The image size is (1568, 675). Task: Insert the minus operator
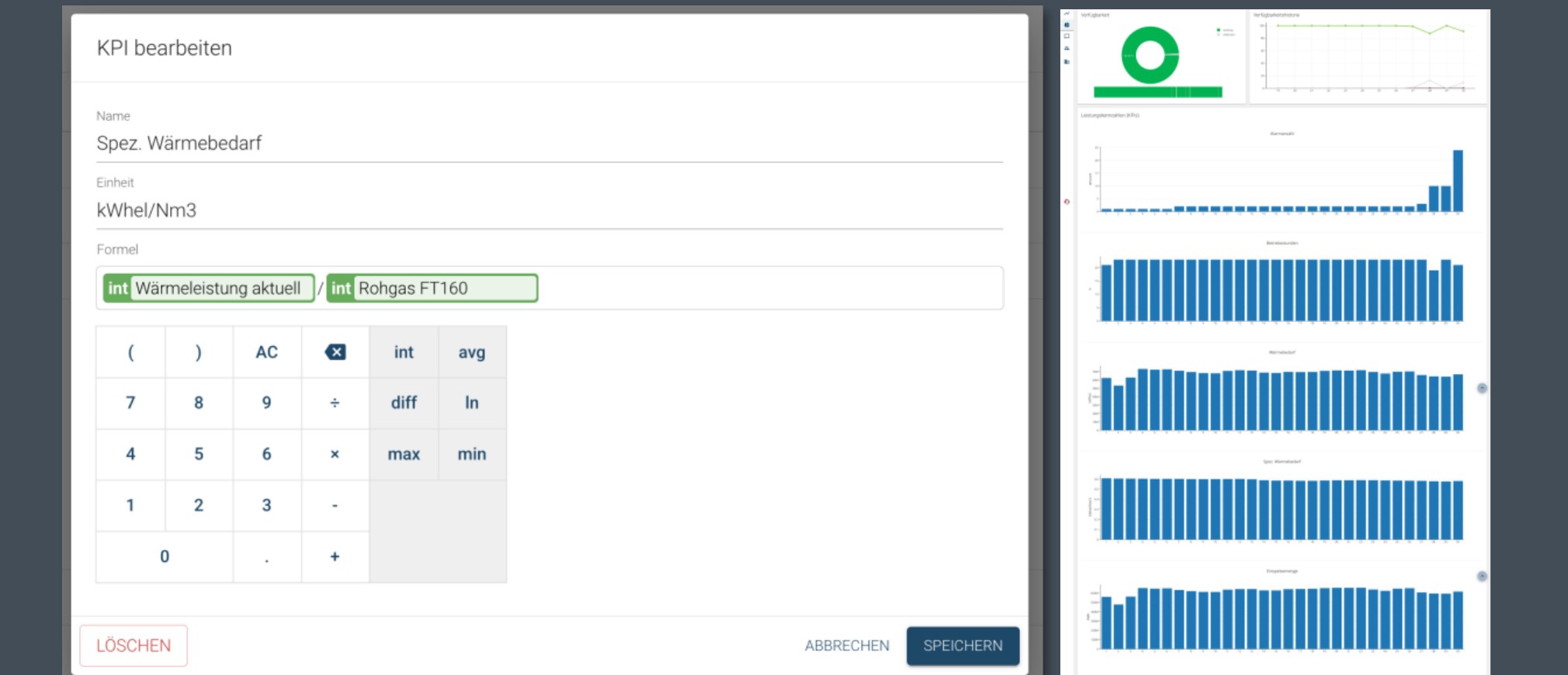click(335, 505)
